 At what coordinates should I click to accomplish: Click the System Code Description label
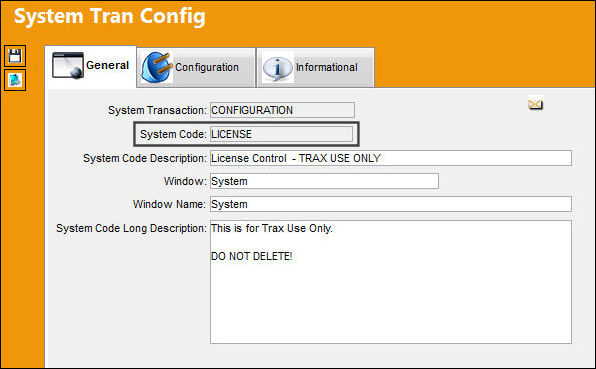tap(145, 158)
